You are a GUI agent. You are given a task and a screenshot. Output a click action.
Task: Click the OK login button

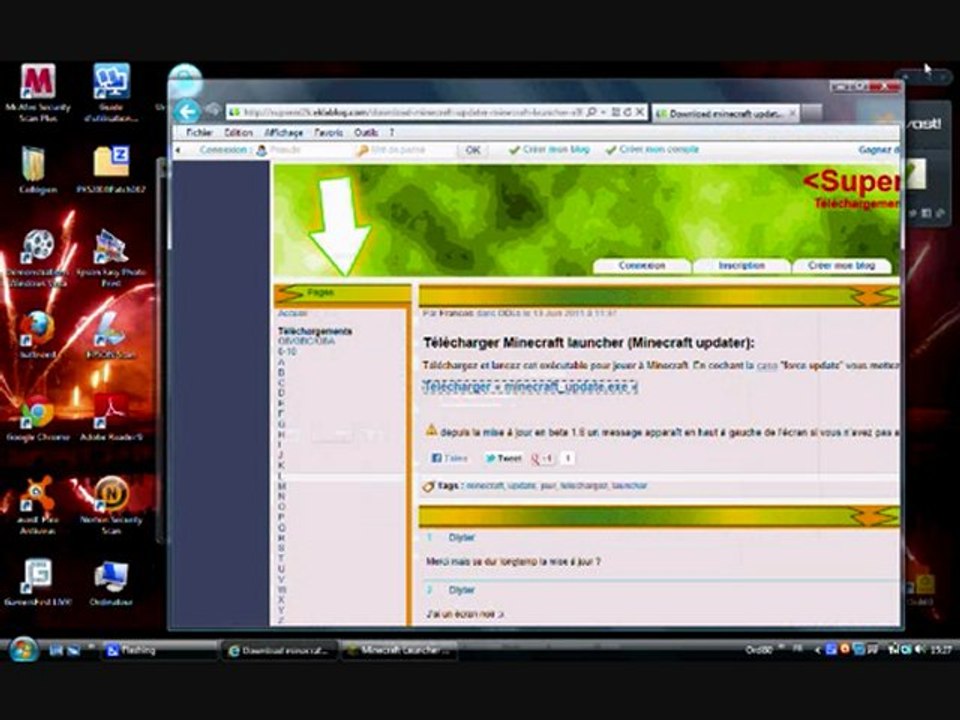[473, 150]
